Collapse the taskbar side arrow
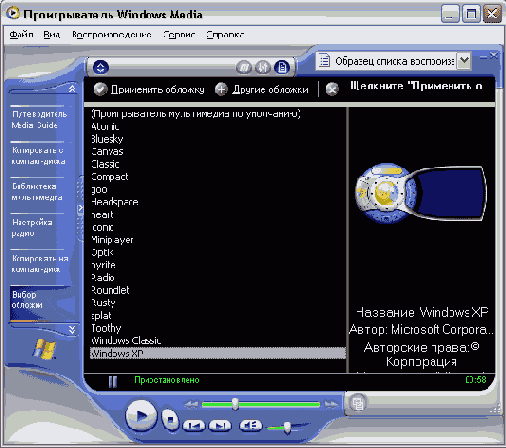The width and height of the screenshot is (506, 448). pyautogui.click(x=80, y=208)
